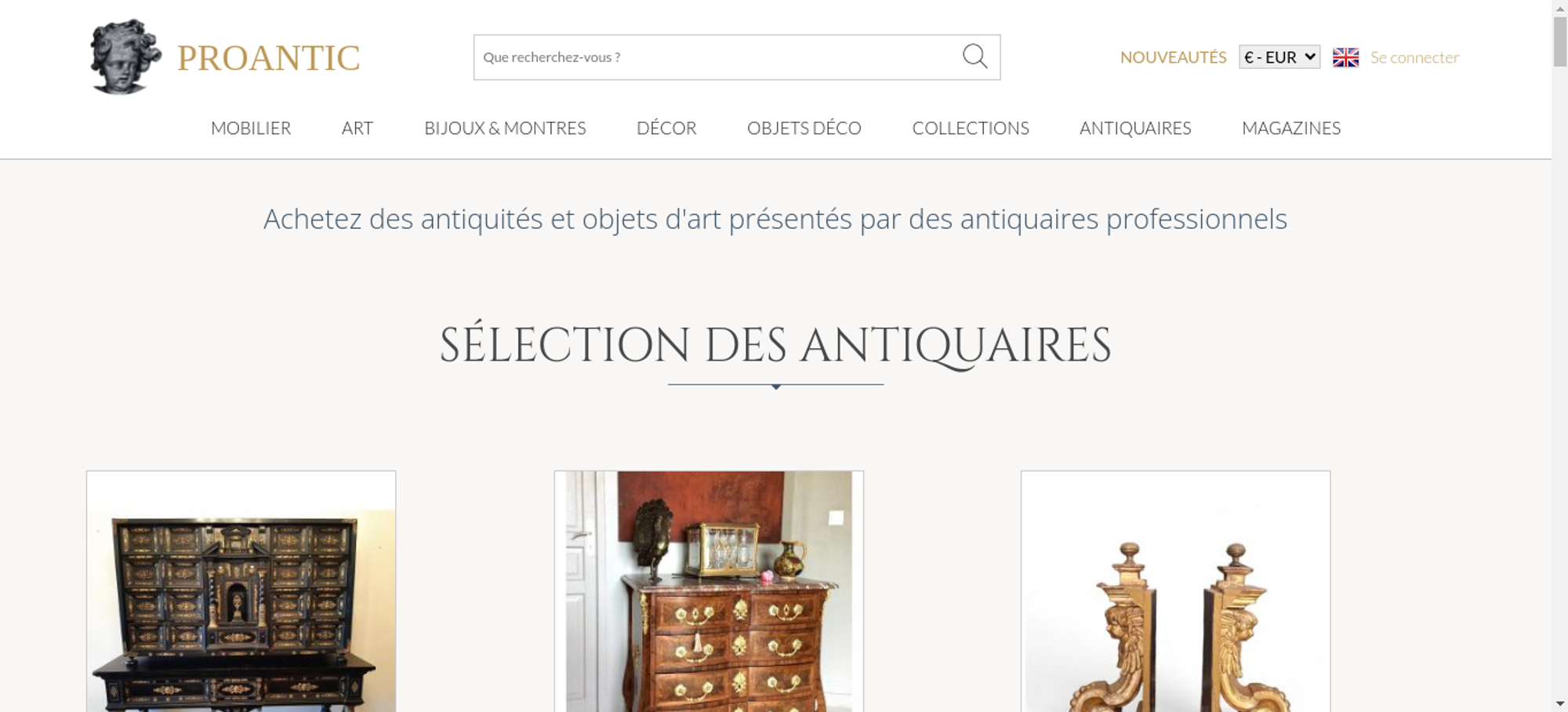The image size is (1568, 712).
Task: Open the gilded andirons thumbnail
Action: [1175, 591]
